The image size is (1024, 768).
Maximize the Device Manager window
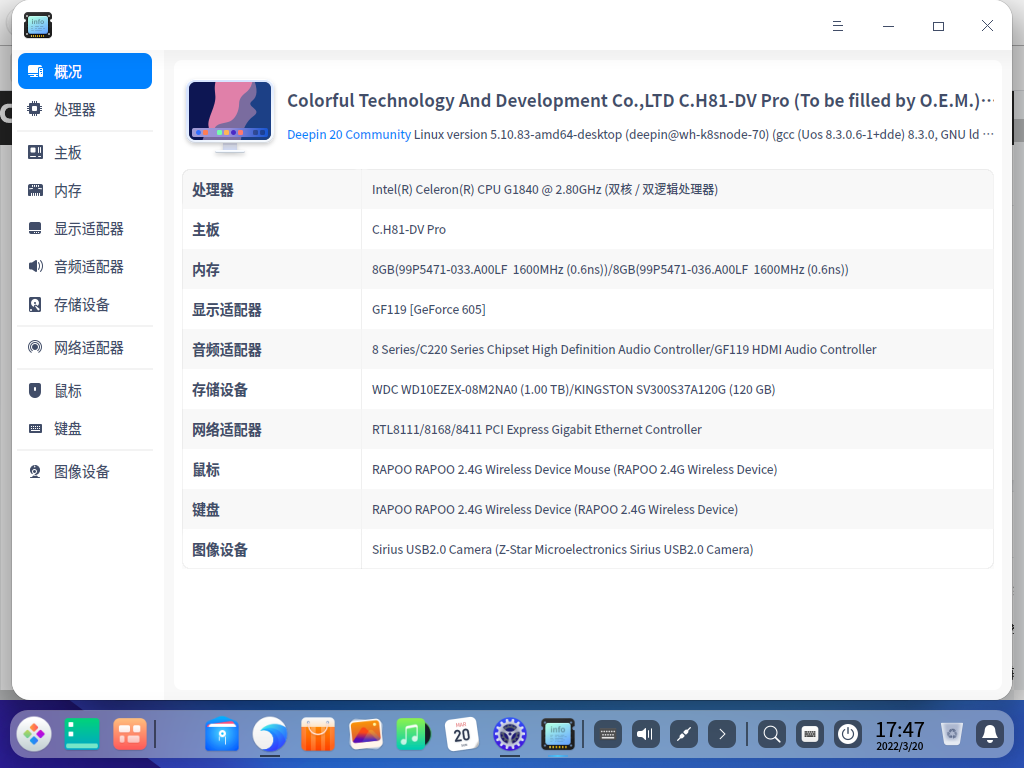point(938,26)
